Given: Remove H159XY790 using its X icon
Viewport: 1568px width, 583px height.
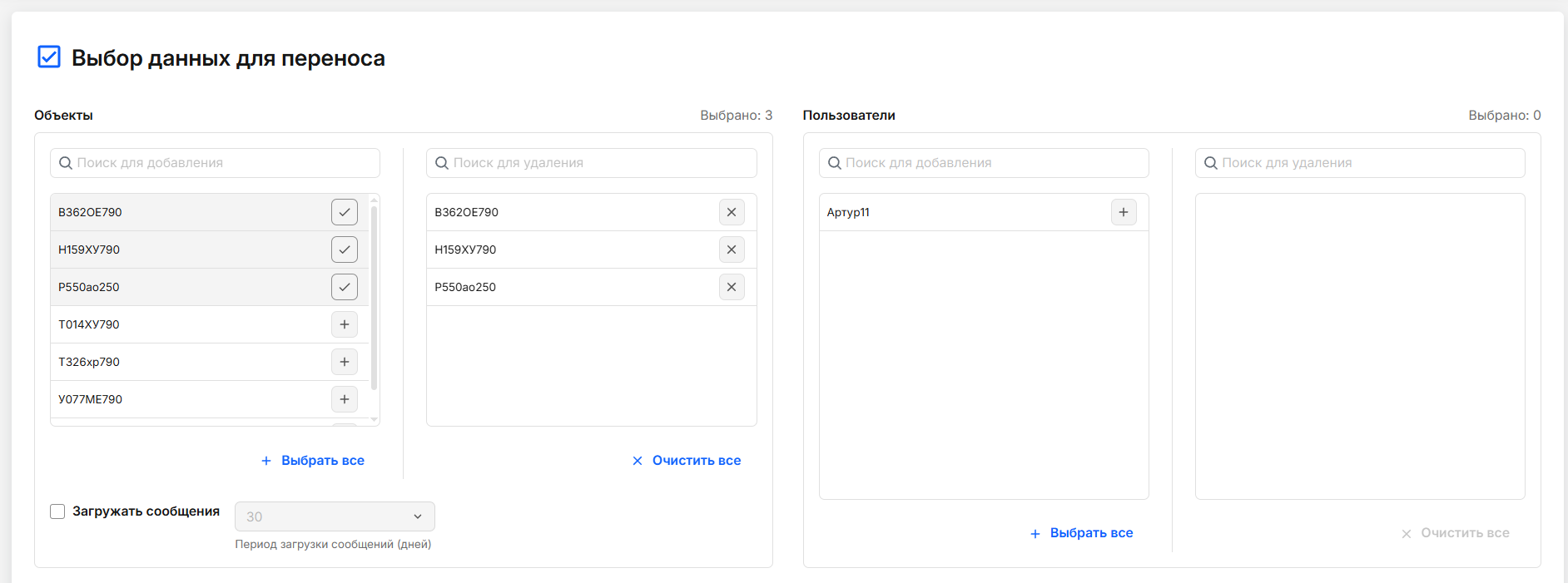Looking at the screenshot, I should tap(731, 250).
